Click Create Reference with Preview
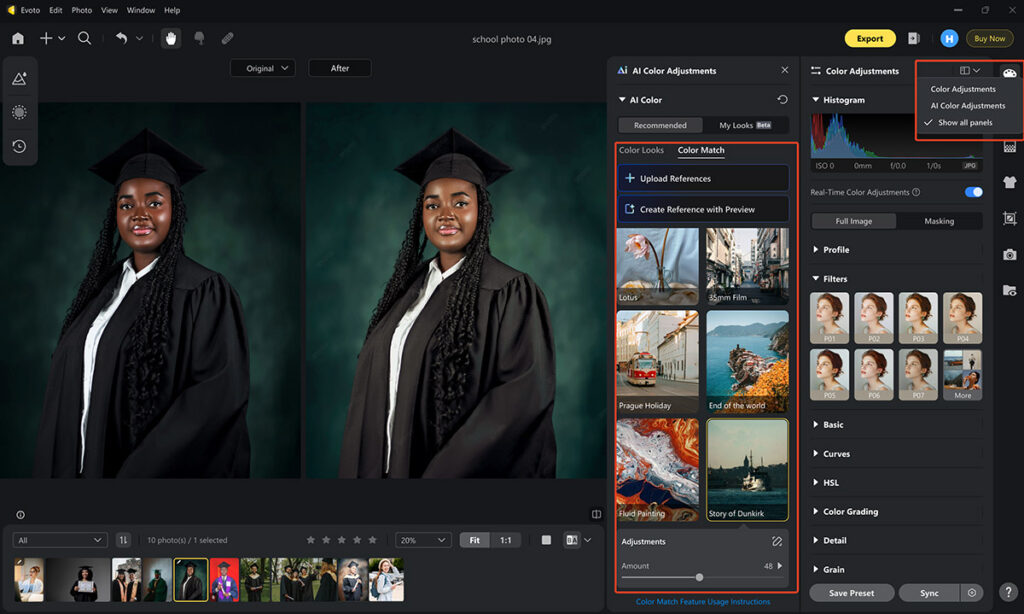The height and width of the screenshot is (614, 1024). pyautogui.click(x=703, y=210)
